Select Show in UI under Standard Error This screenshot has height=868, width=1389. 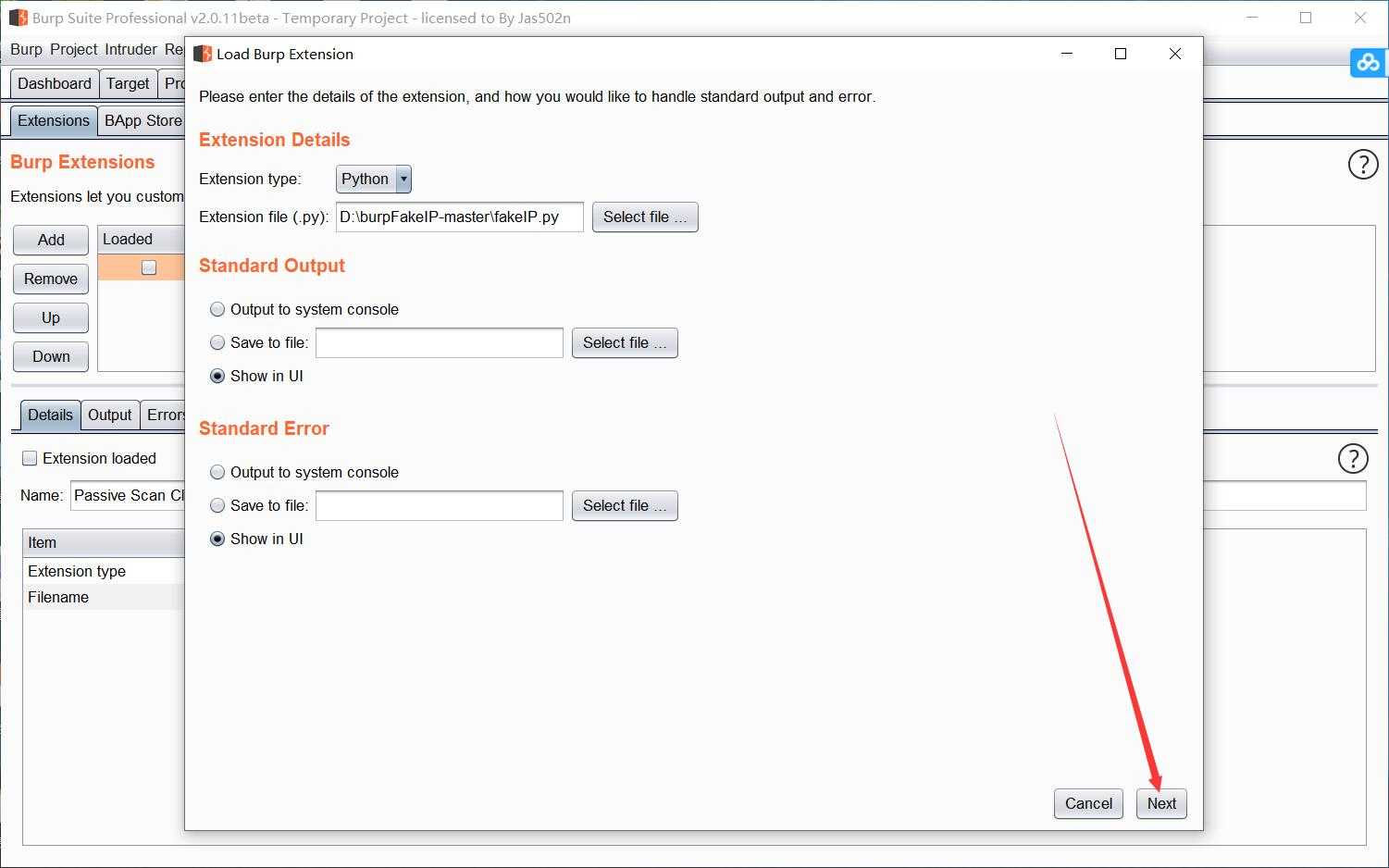click(x=217, y=539)
